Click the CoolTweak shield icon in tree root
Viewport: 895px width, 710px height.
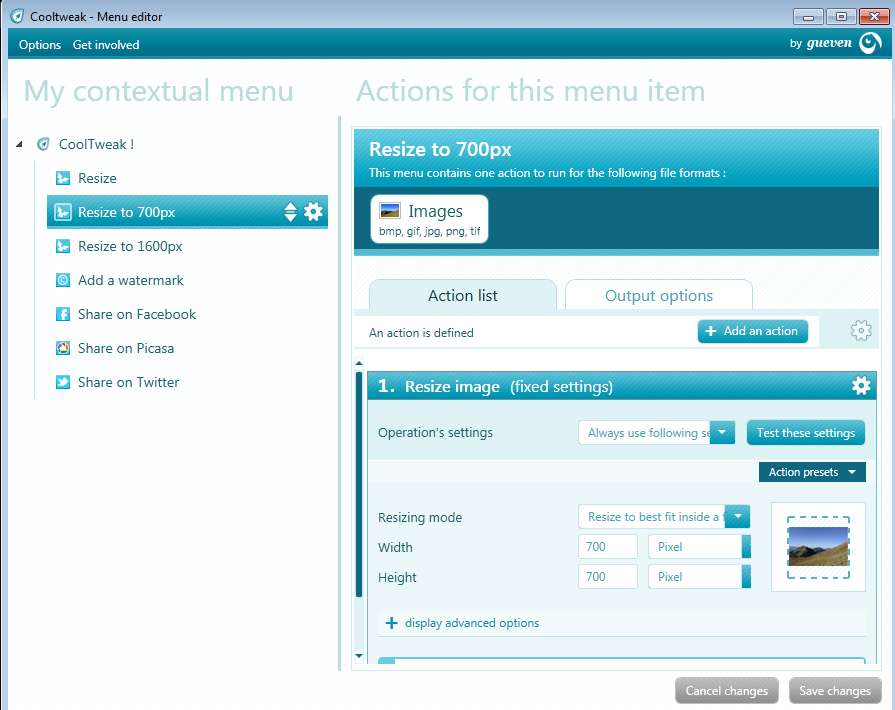43,144
